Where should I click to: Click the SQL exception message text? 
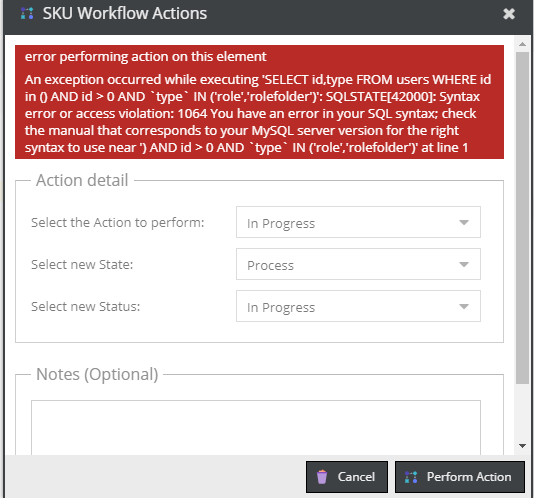click(x=258, y=113)
